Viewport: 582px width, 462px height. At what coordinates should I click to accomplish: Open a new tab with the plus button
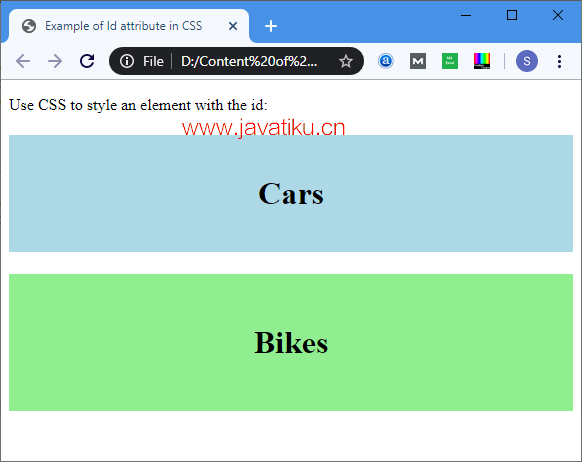pyautogui.click(x=271, y=26)
